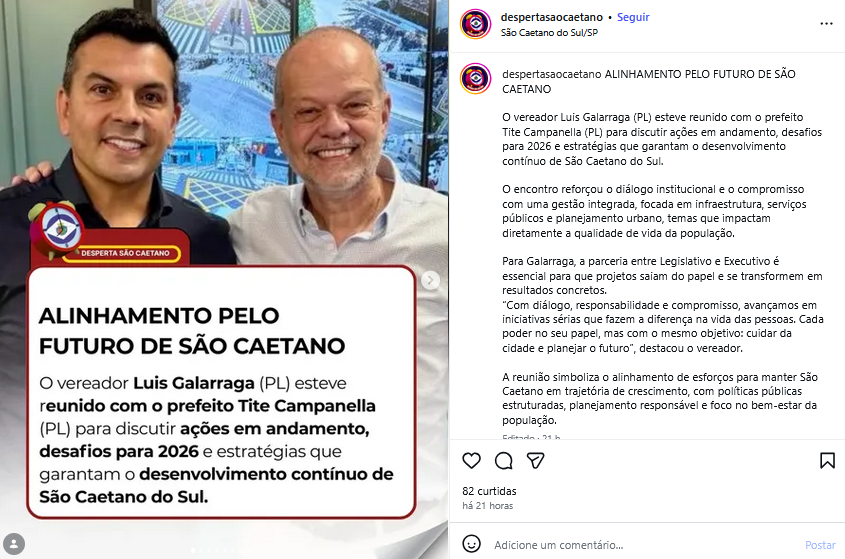Submit the comment with Postar
The width and height of the screenshot is (845, 559).
820,545
